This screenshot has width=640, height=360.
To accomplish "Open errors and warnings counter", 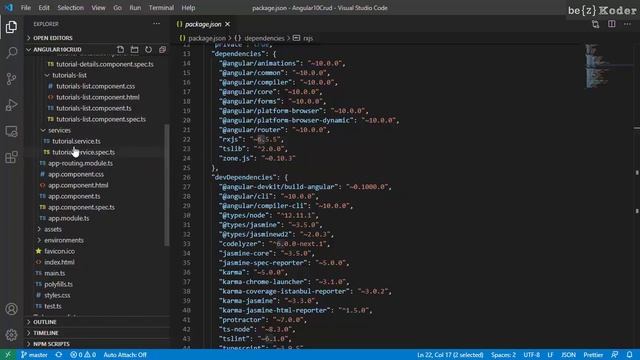I will [83, 355].
